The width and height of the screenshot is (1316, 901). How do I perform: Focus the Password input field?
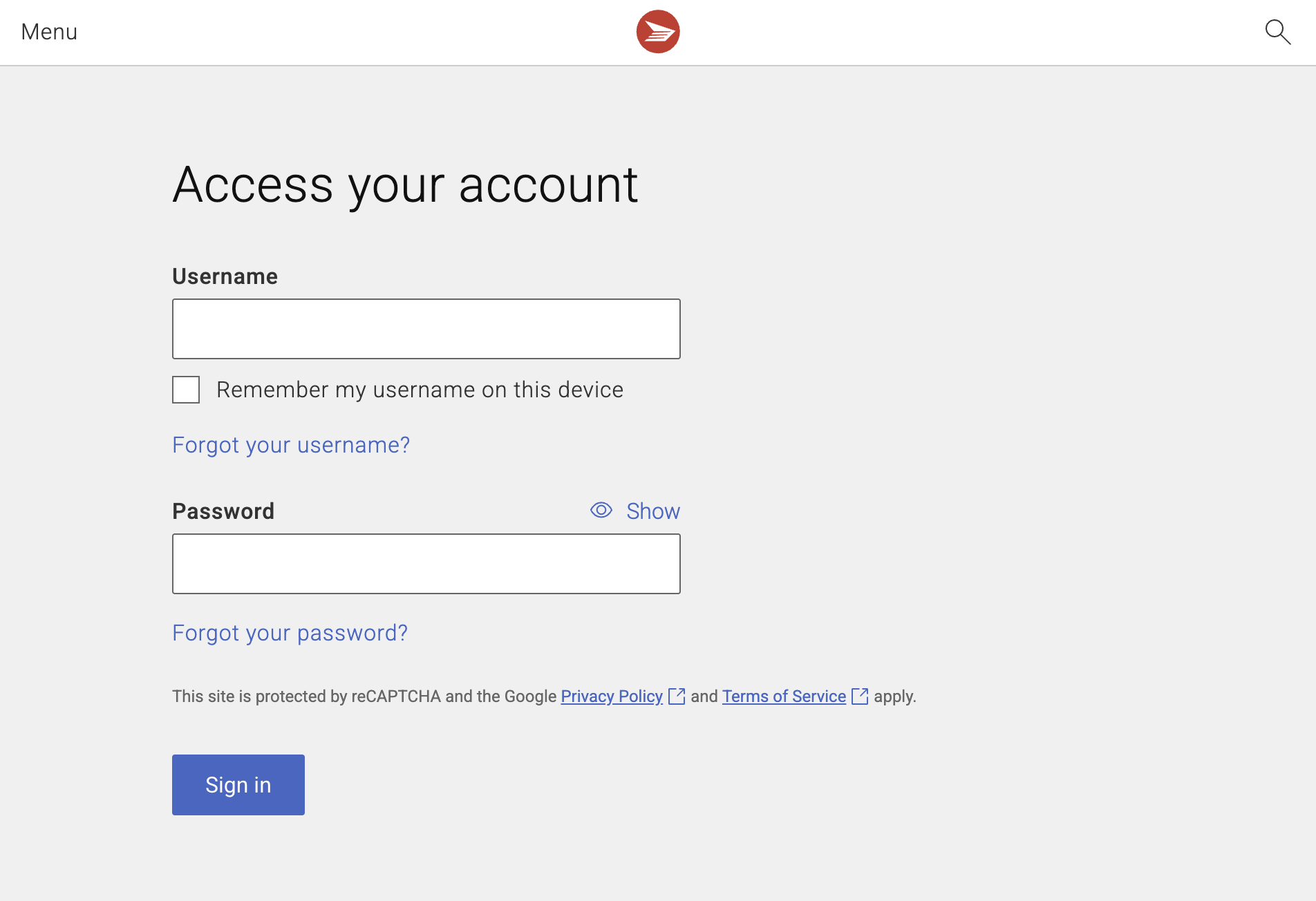(x=426, y=564)
